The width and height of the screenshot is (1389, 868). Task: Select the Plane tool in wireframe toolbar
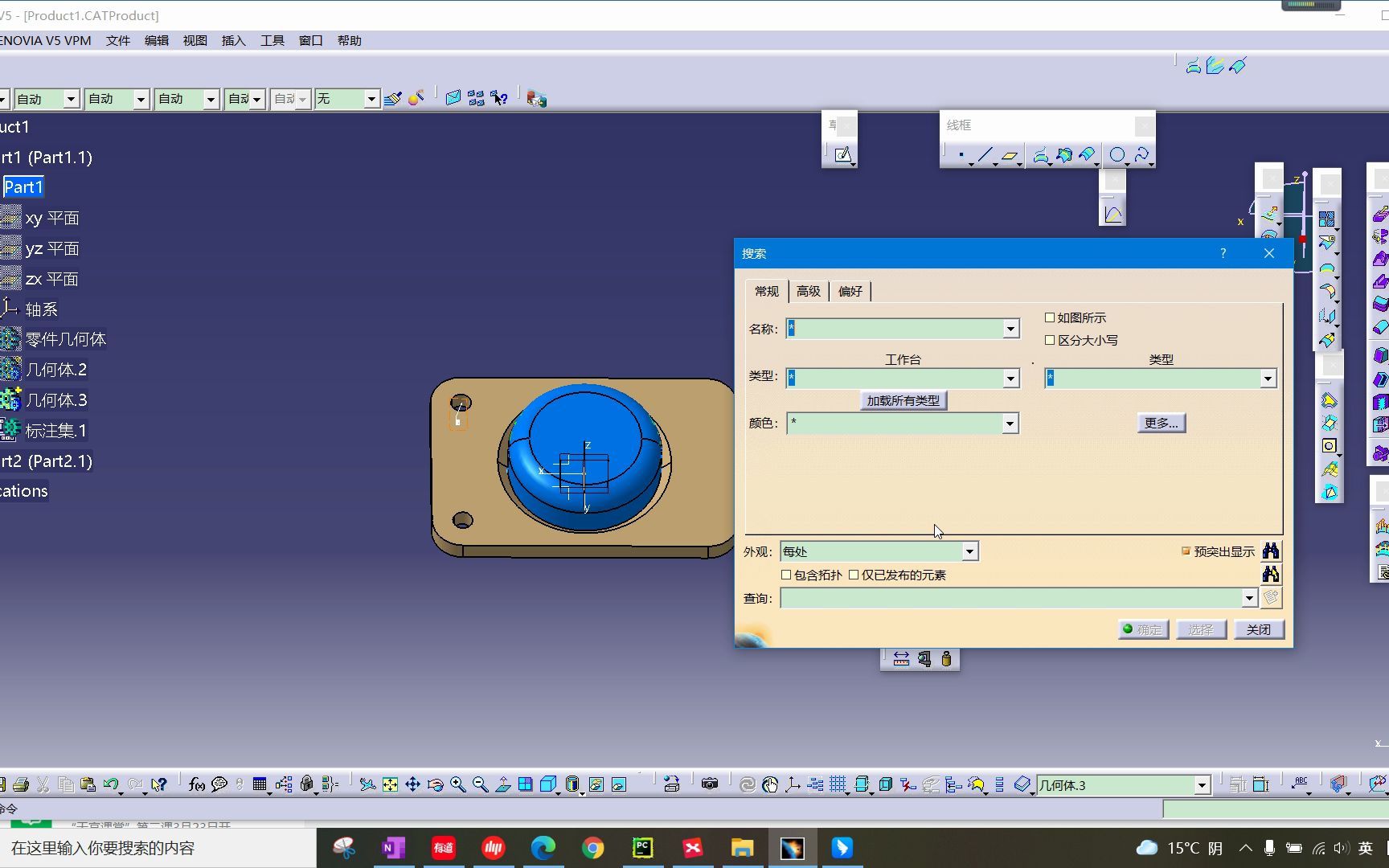coord(1010,154)
